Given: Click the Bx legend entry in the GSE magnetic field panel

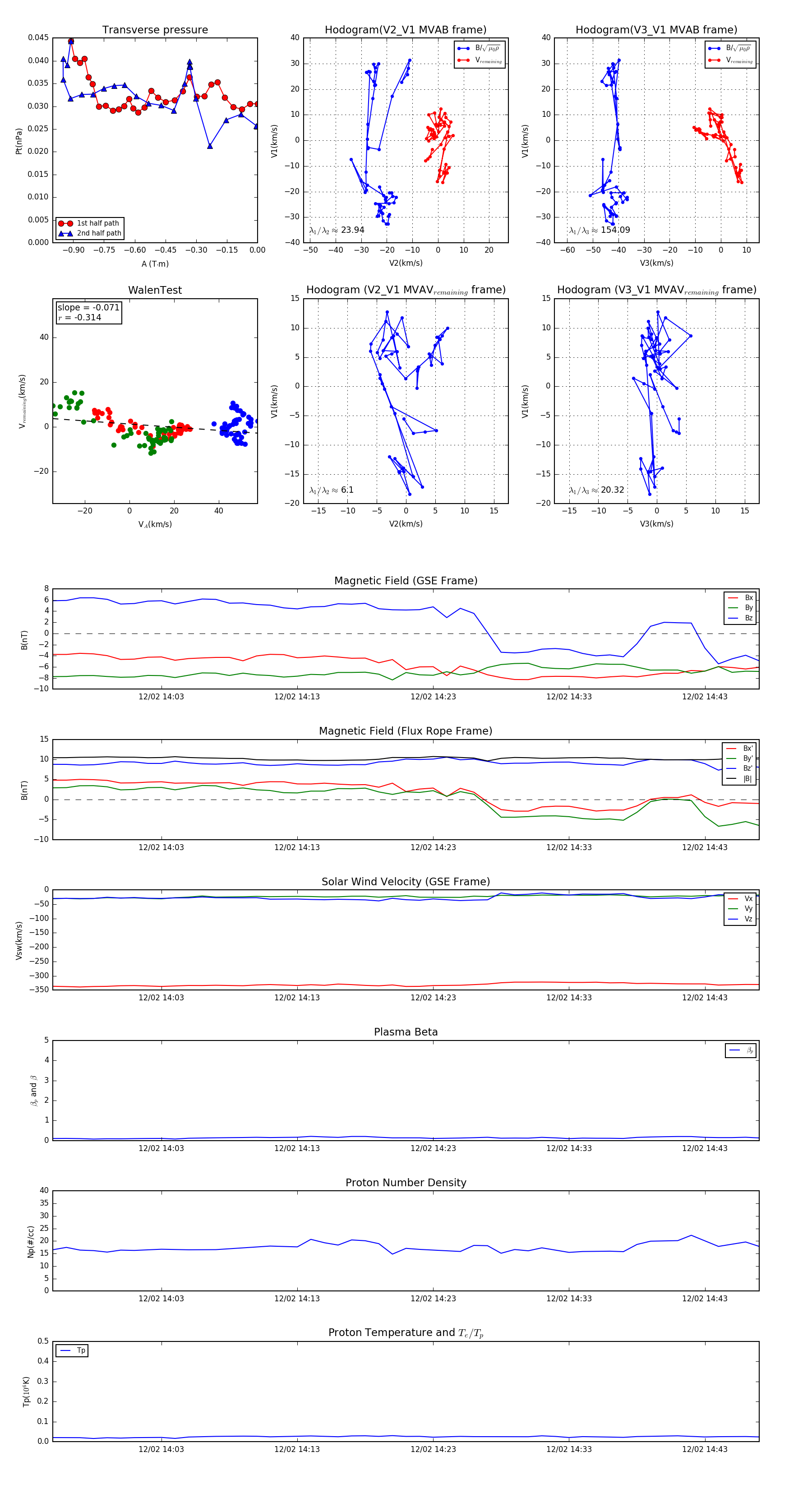Looking at the screenshot, I should coord(740,598).
